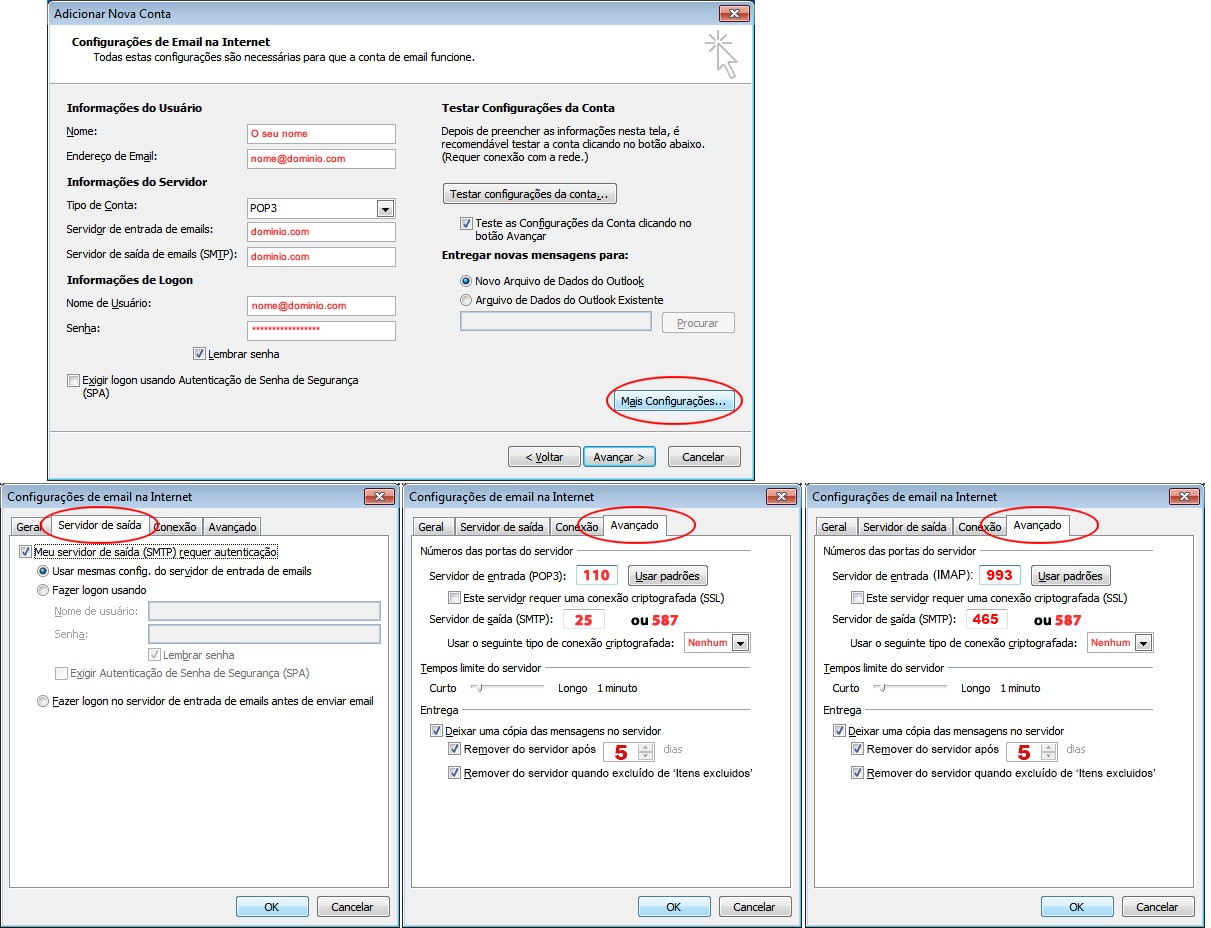Select "Arquivo de Dados do Outlook Existente" option
This screenshot has height=928, width=1211.
pyautogui.click(x=466, y=300)
